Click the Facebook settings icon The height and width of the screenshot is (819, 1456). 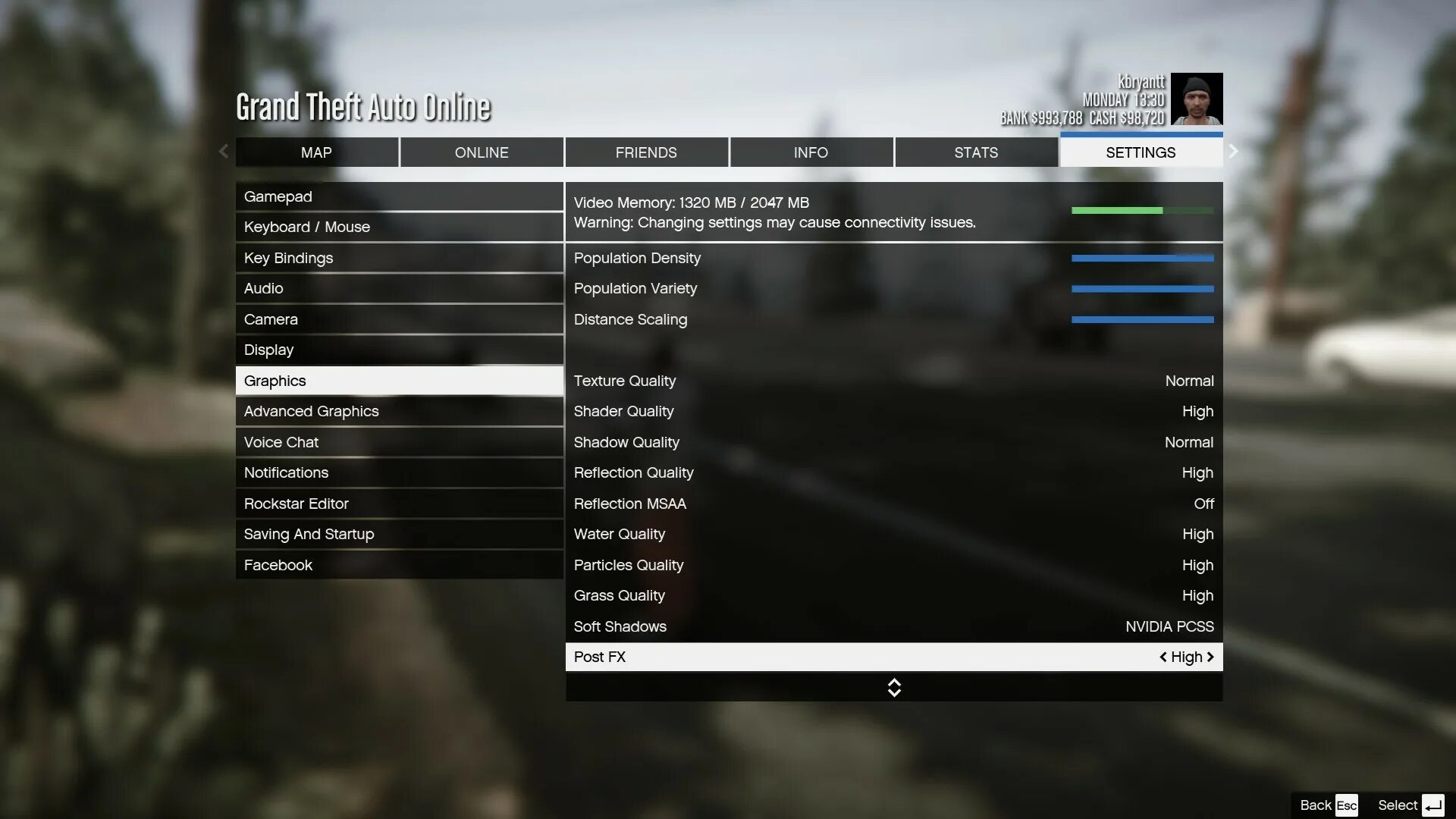(x=278, y=565)
